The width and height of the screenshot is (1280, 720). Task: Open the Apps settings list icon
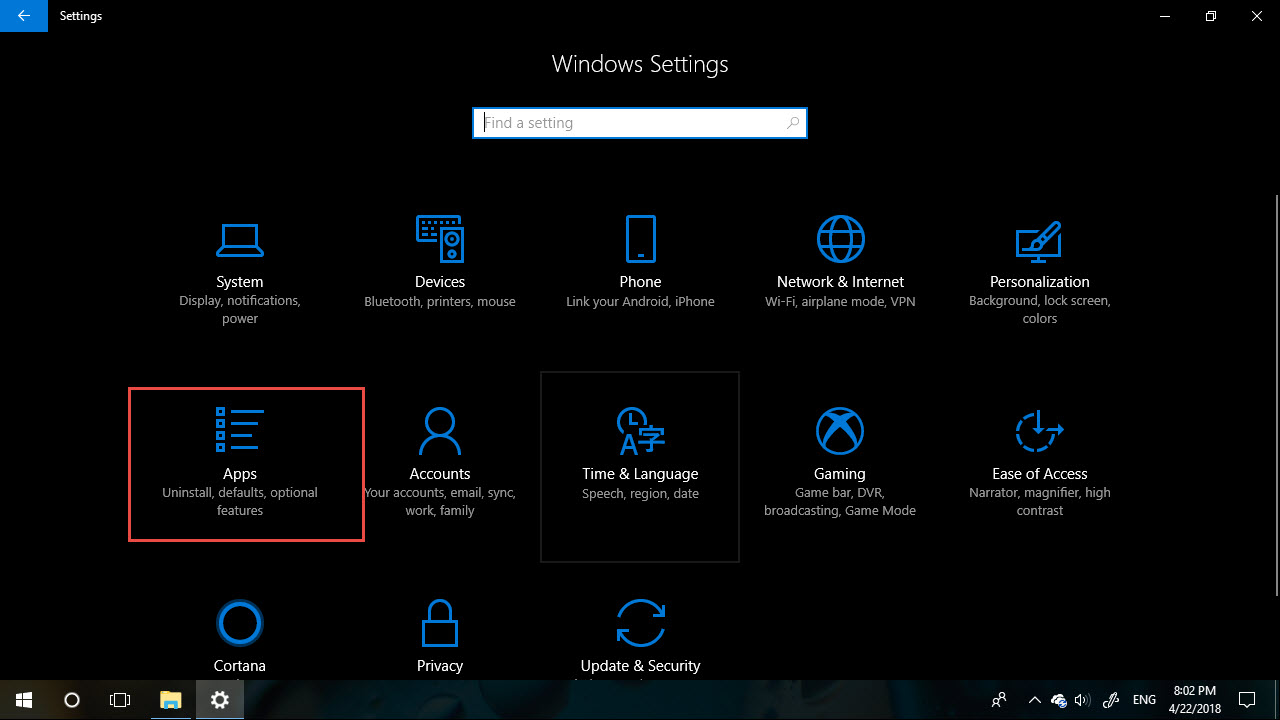pos(240,430)
